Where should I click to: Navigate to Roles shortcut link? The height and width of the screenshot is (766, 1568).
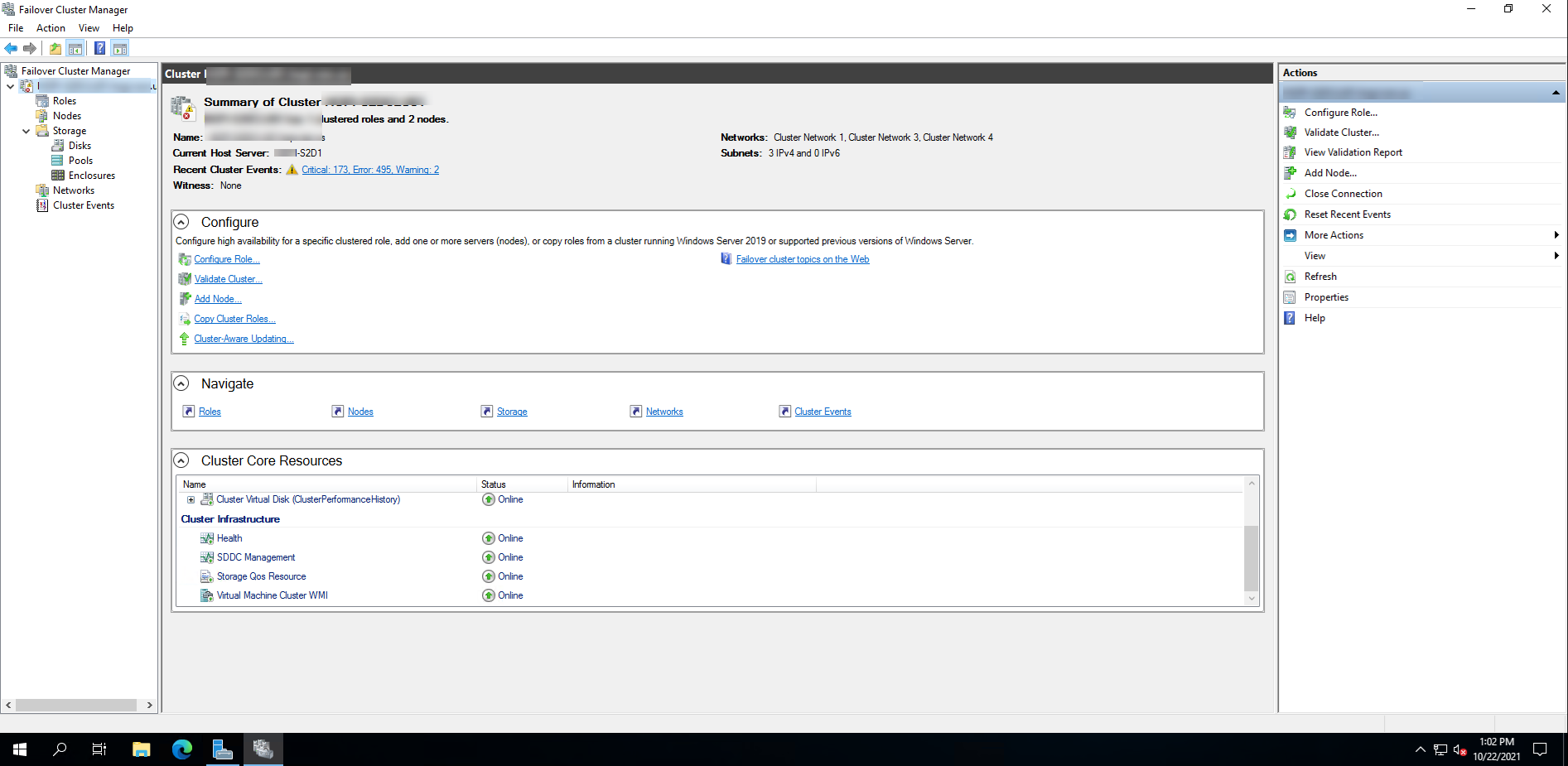tap(210, 412)
